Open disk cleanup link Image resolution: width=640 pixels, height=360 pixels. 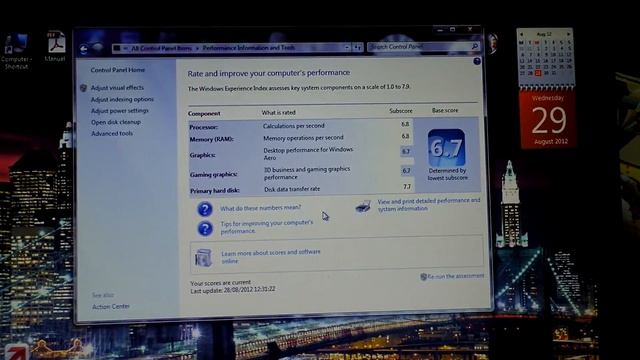[x=116, y=122]
